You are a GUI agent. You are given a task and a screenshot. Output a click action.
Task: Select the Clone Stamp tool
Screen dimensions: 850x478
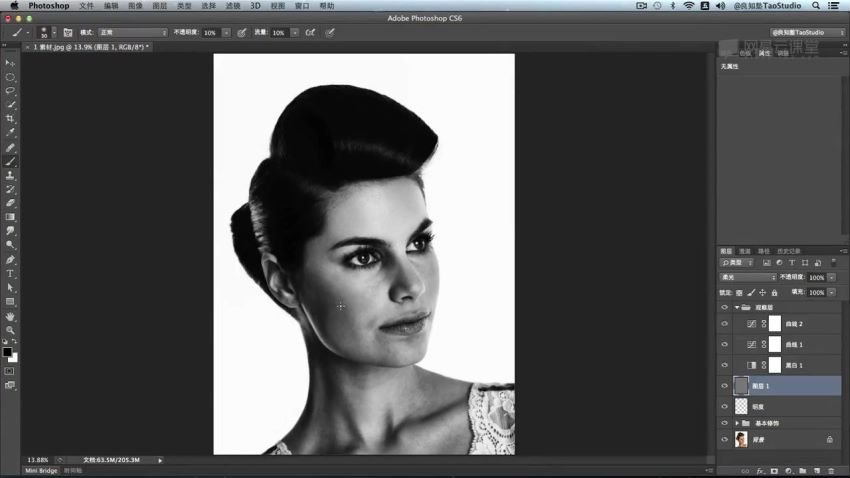pos(10,175)
